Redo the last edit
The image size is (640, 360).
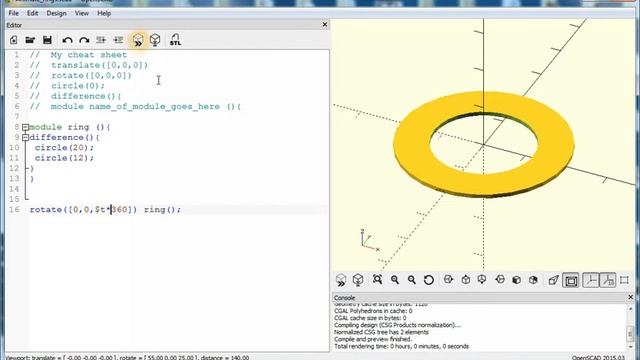coord(84,40)
